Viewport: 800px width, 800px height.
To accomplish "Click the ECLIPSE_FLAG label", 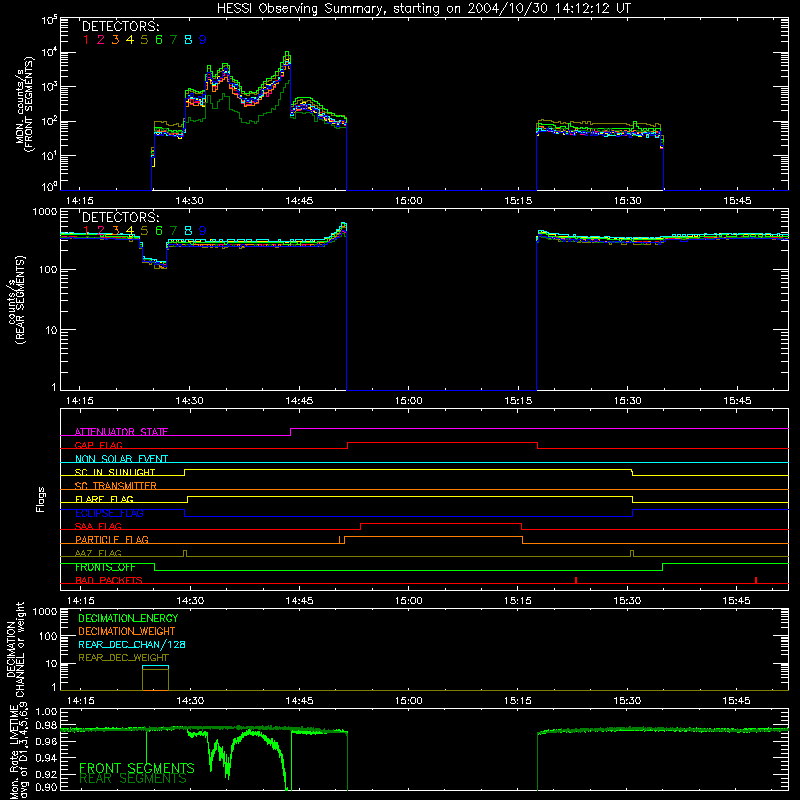I will [x=109, y=513].
